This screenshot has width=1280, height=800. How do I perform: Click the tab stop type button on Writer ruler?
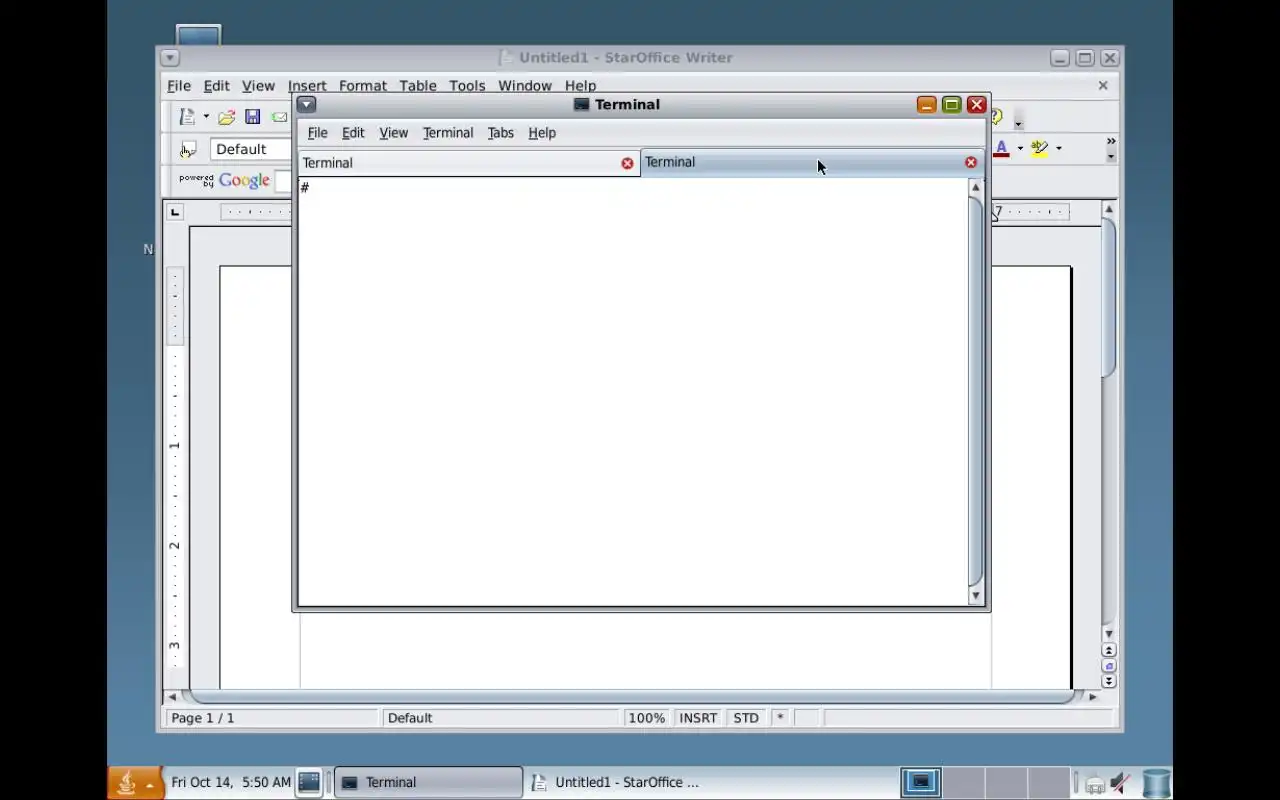click(x=175, y=212)
